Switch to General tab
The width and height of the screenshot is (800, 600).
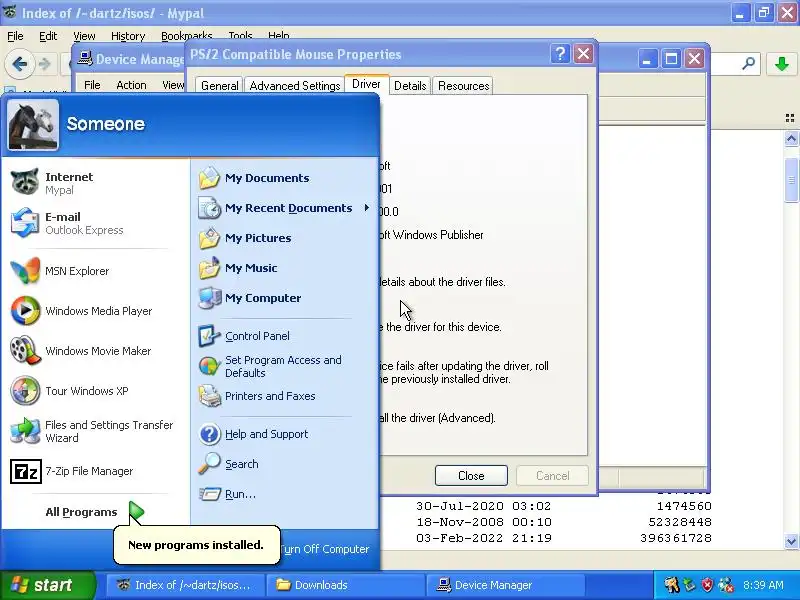pyautogui.click(x=219, y=86)
